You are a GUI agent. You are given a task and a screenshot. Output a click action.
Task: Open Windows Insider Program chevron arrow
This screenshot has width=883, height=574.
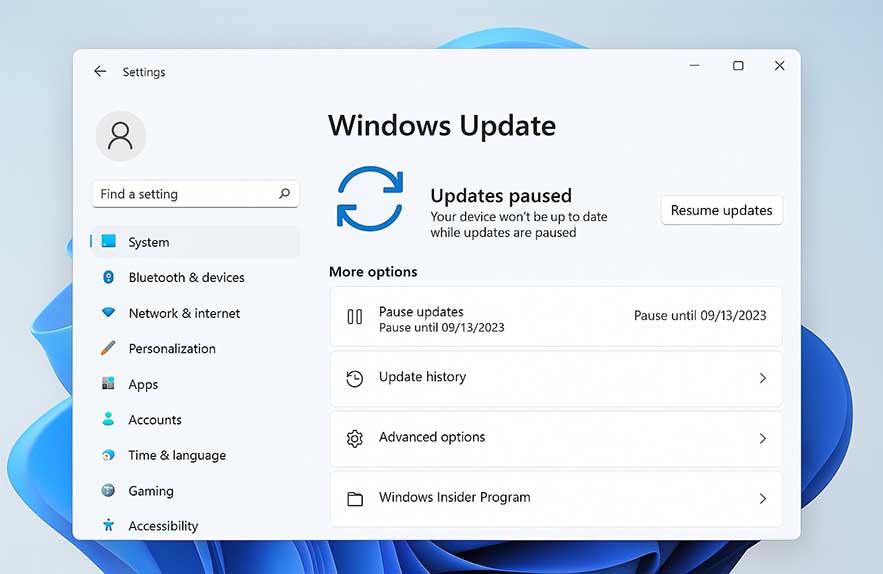pyautogui.click(x=762, y=499)
